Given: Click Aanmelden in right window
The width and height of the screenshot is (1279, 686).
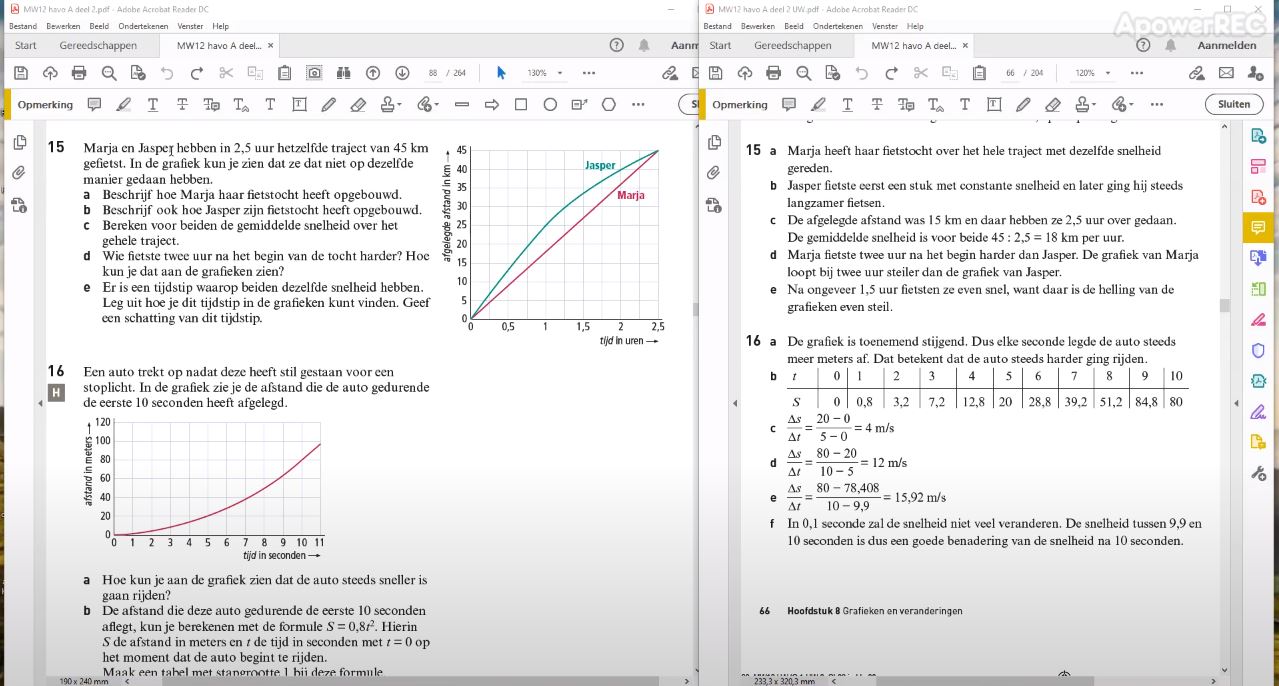Looking at the screenshot, I should point(1227,45).
